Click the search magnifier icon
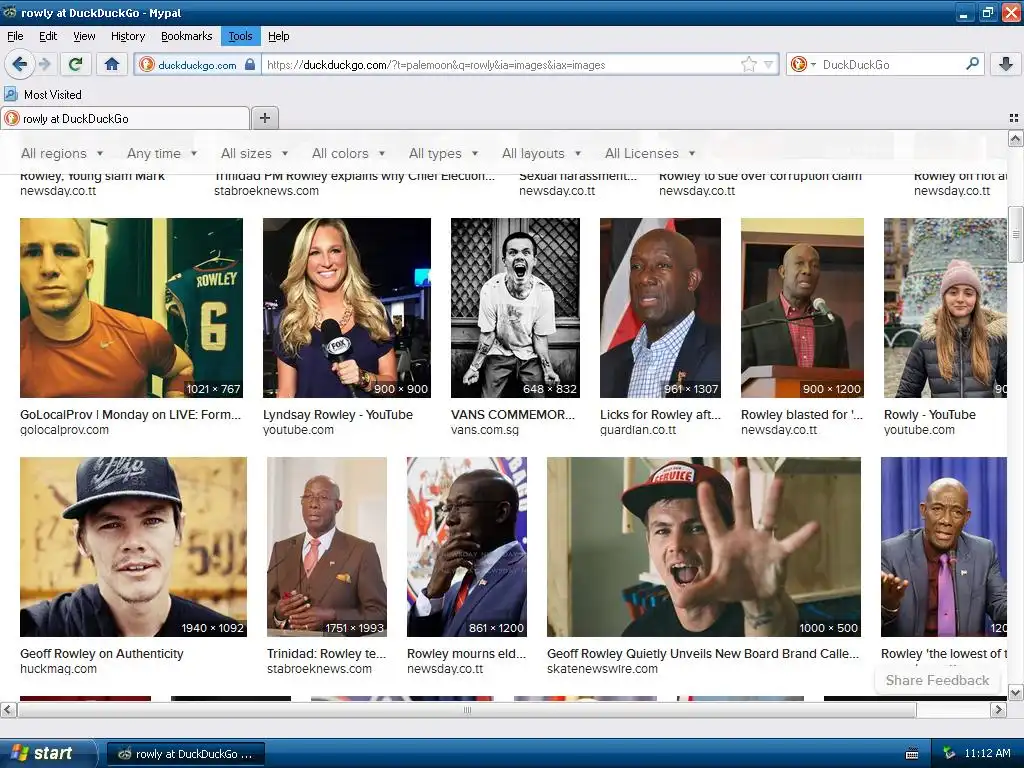Image resolution: width=1024 pixels, height=768 pixels. pyautogui.click(x=972, y=64)
